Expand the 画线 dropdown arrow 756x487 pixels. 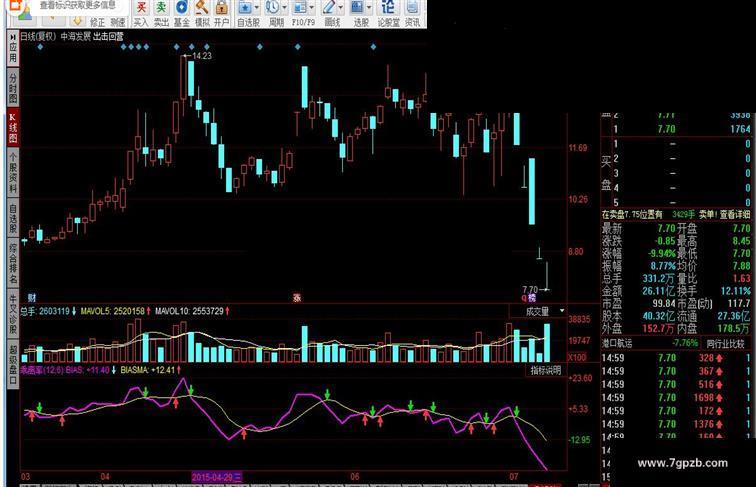[340, 8]
